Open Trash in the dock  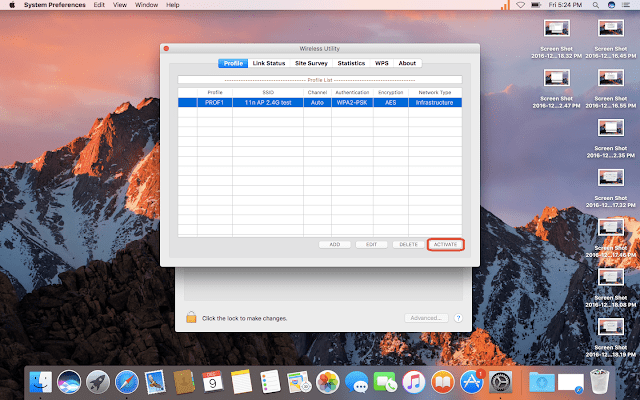(x=599, y=381)
